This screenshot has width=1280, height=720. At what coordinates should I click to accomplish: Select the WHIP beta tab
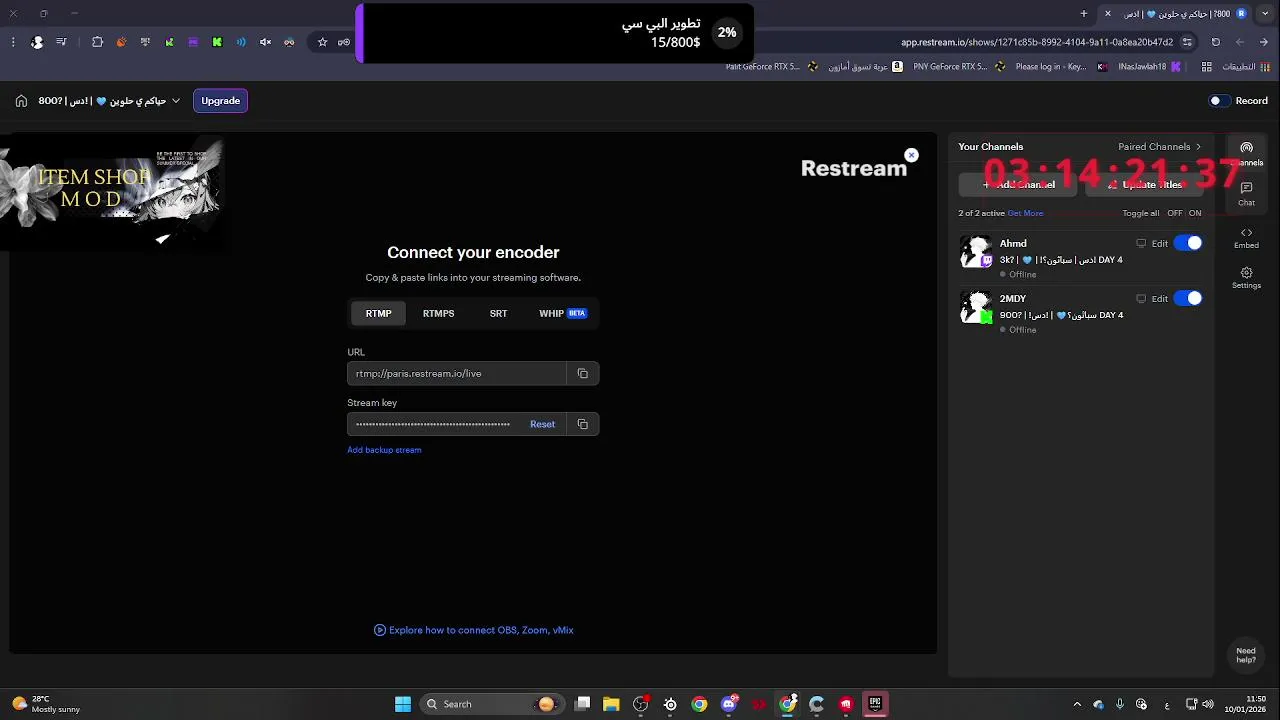[x=563, y=313]
